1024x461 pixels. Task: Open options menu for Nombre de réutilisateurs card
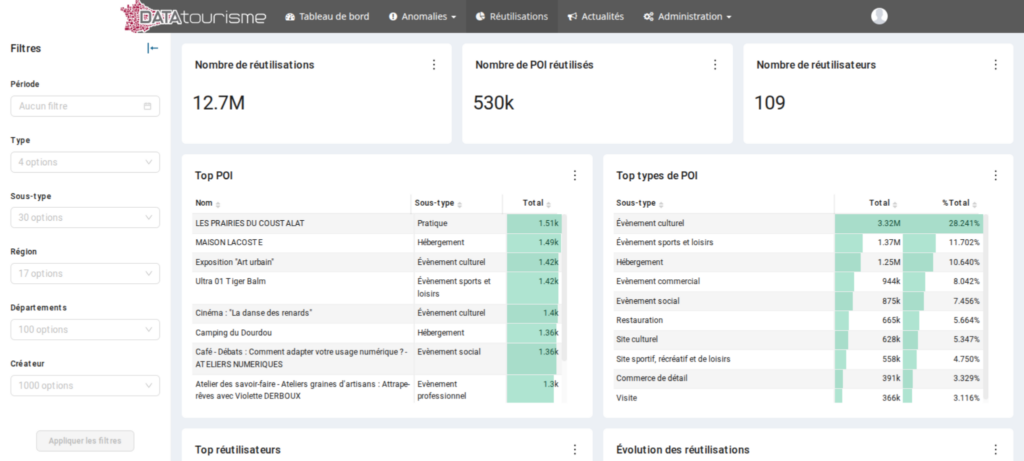pos(995,65)
